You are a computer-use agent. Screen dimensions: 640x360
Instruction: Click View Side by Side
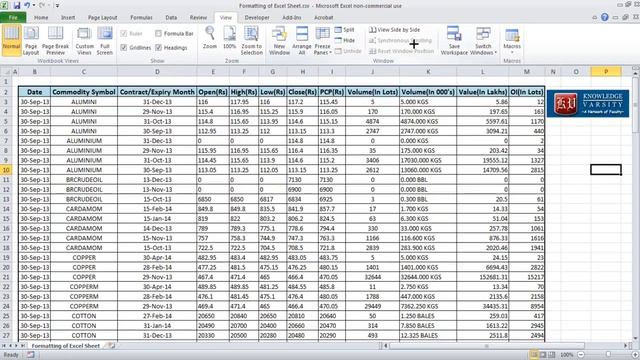coord(394,30)
